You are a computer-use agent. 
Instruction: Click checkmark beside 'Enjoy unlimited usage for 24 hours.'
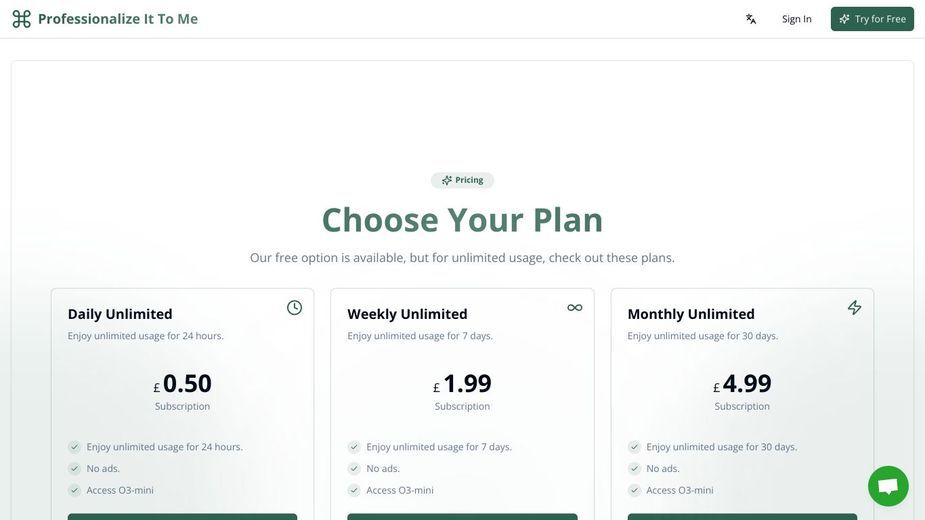coord(74,447)
